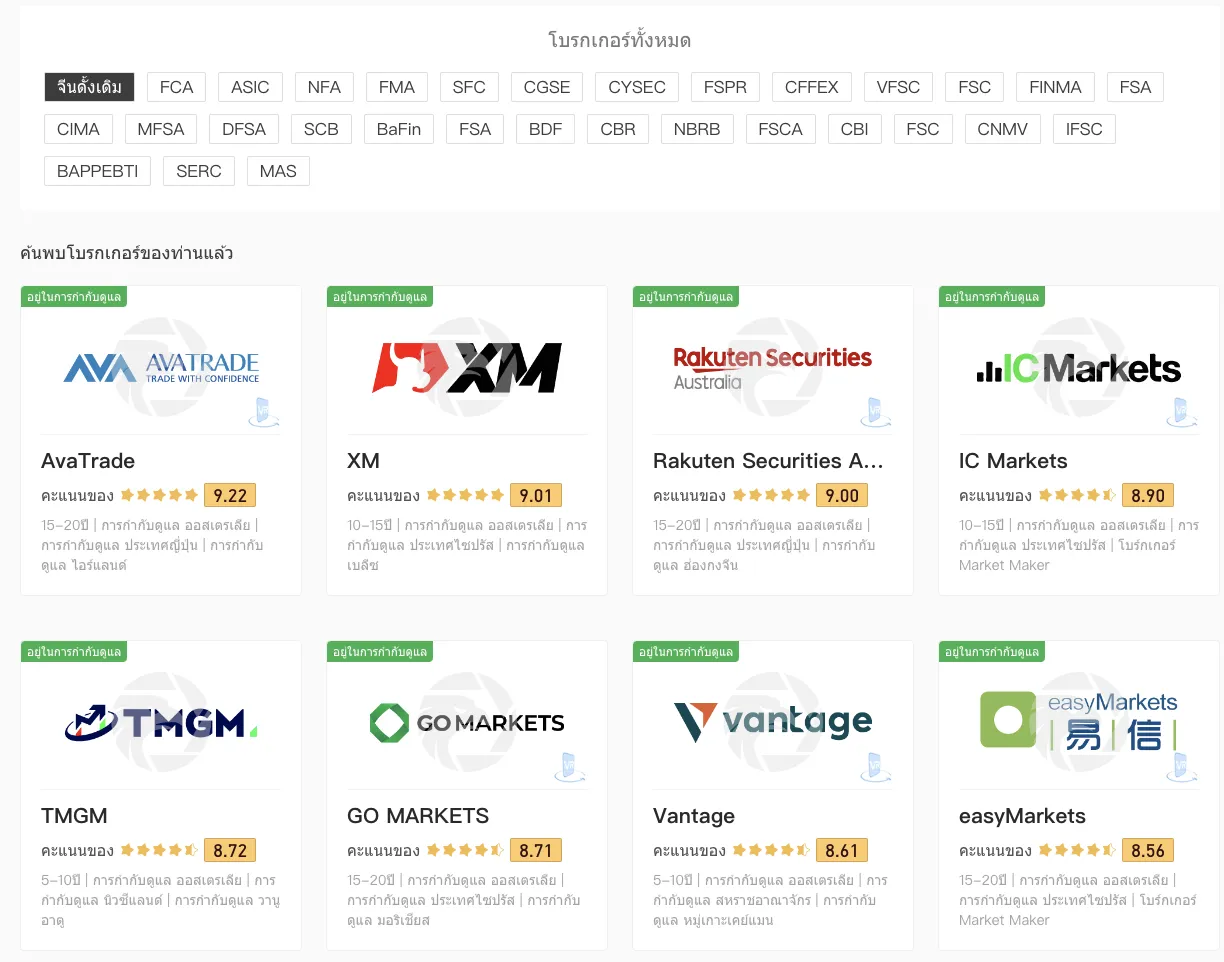Viewport: 1224px width, 962px height.
Task: Open the VR icon on GO MARKETS card
Action: click(570, 767)
